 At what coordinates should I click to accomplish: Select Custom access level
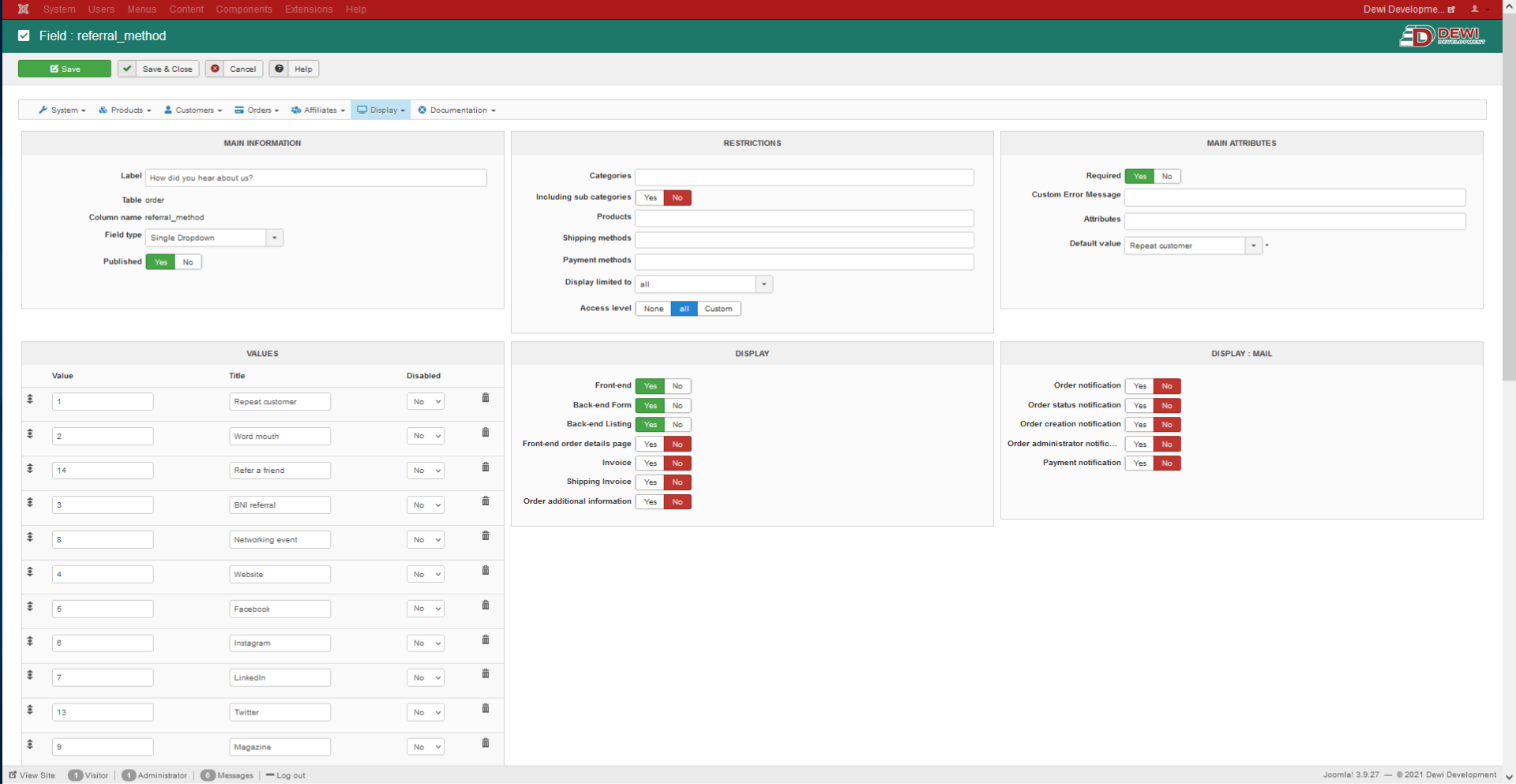pyautogui.click(x=719, y=309)
